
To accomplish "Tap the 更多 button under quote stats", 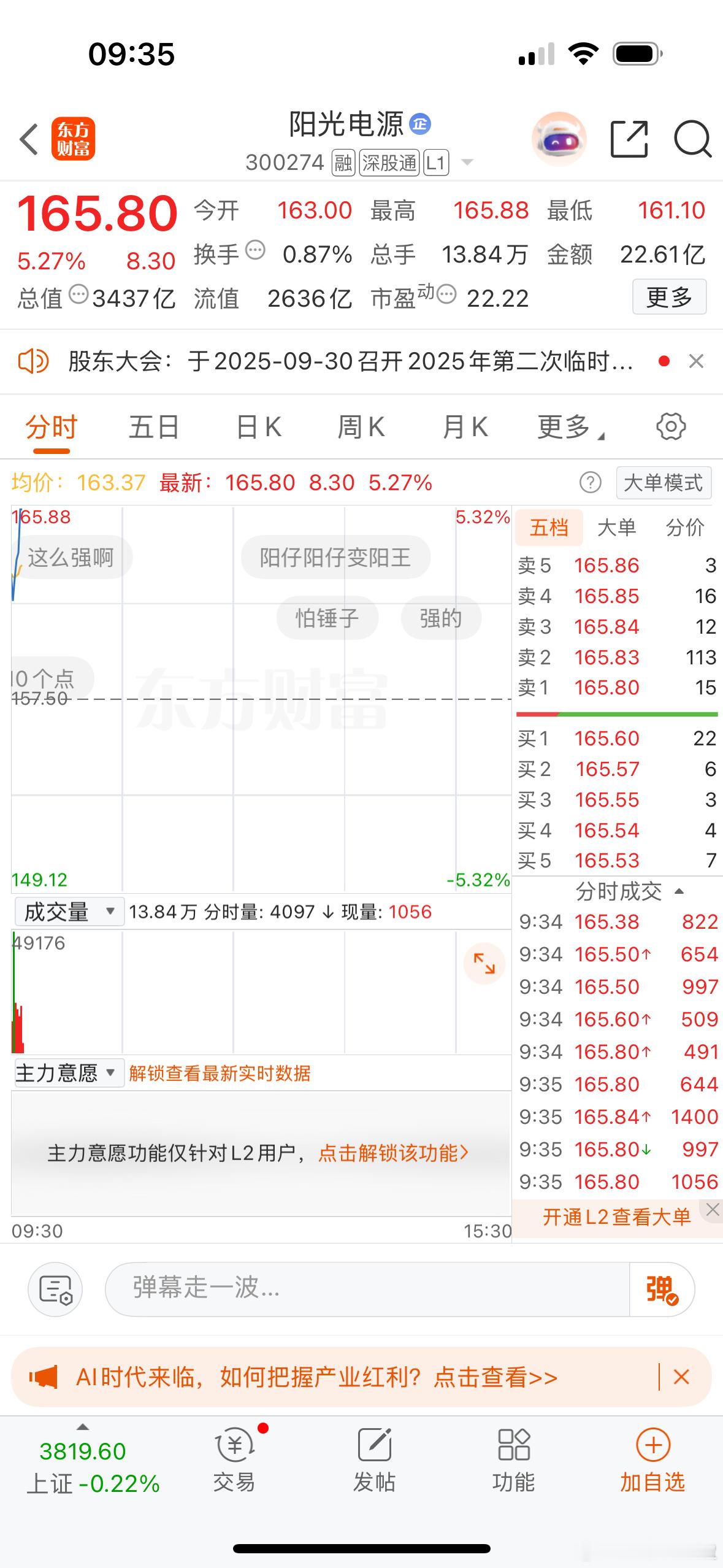I will (669, 297).
